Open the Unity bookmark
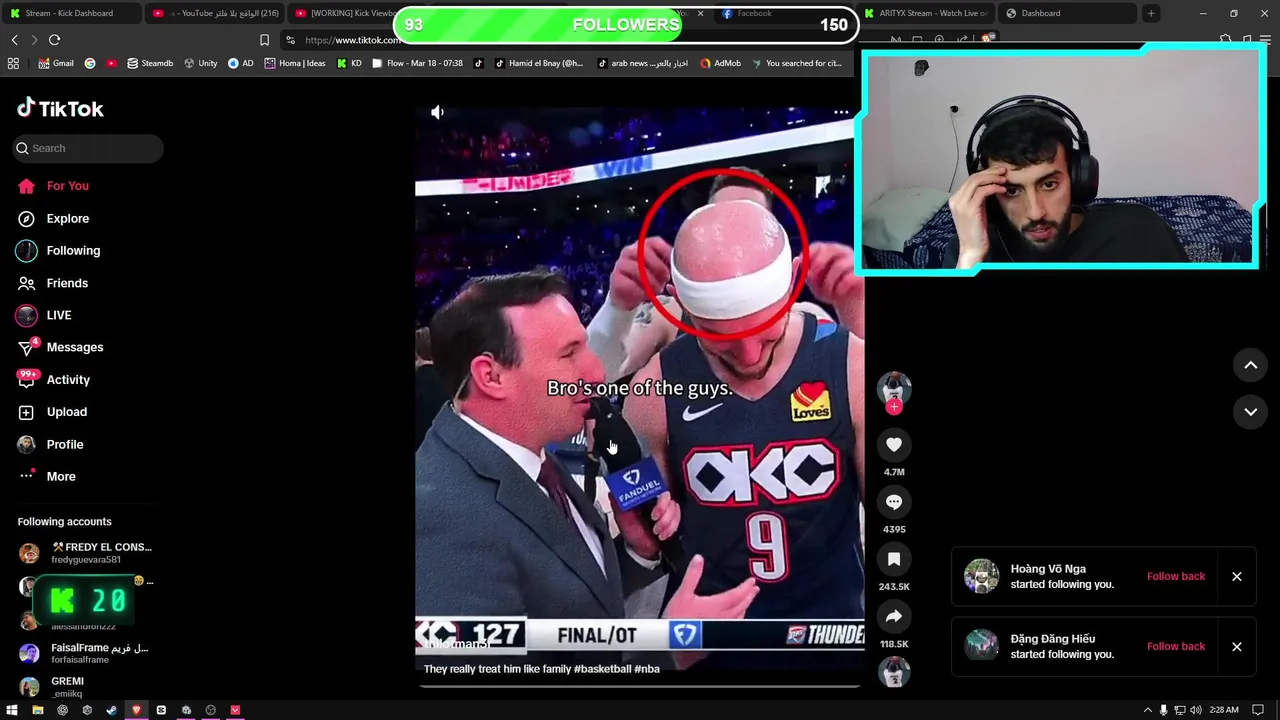The image size is (1280, 720). pos(200,63)
